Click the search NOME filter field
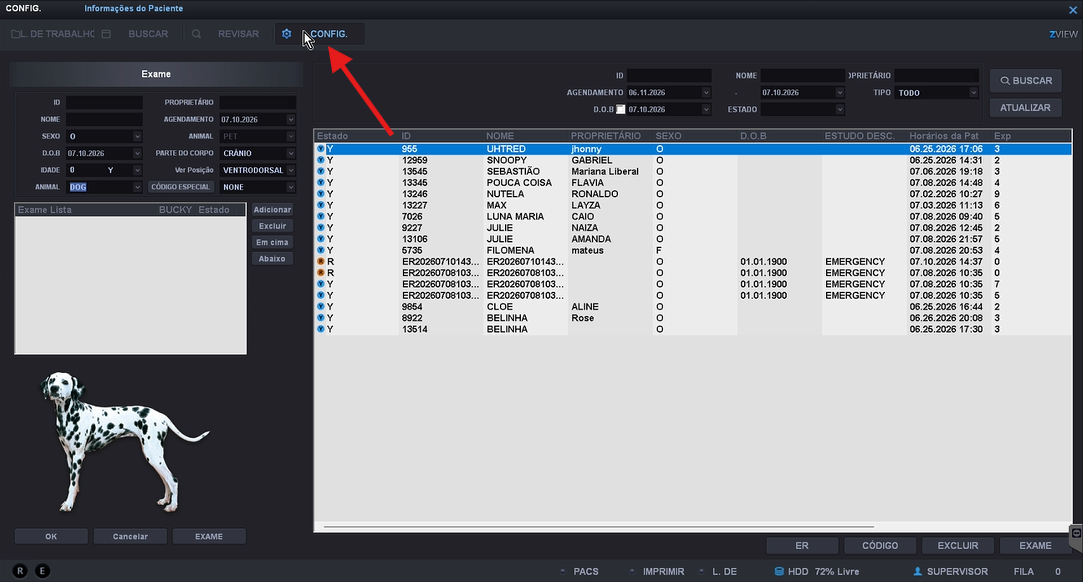1083x582 pixels. point(803,75)
